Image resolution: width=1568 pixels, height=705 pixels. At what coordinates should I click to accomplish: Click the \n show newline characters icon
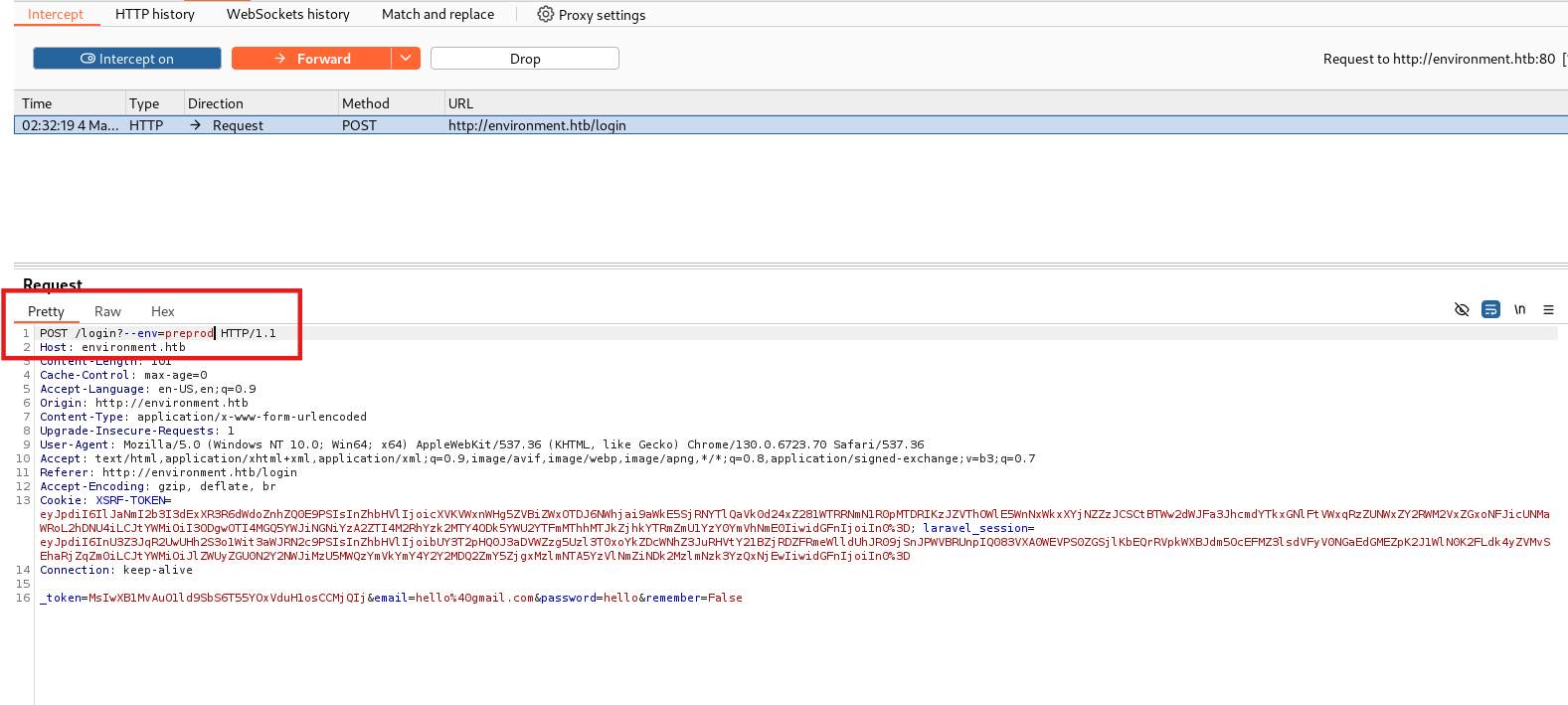point(1519,309)
